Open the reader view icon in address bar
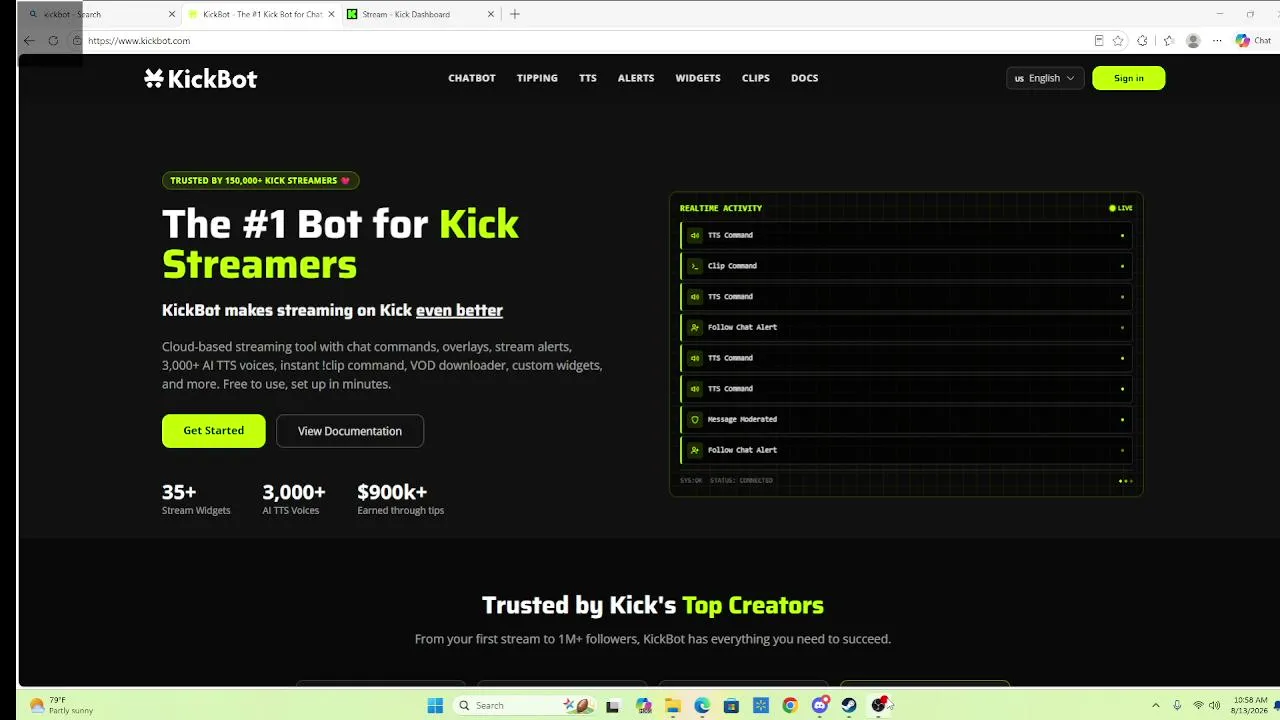1280x720 pixels. pos(1099,41)
